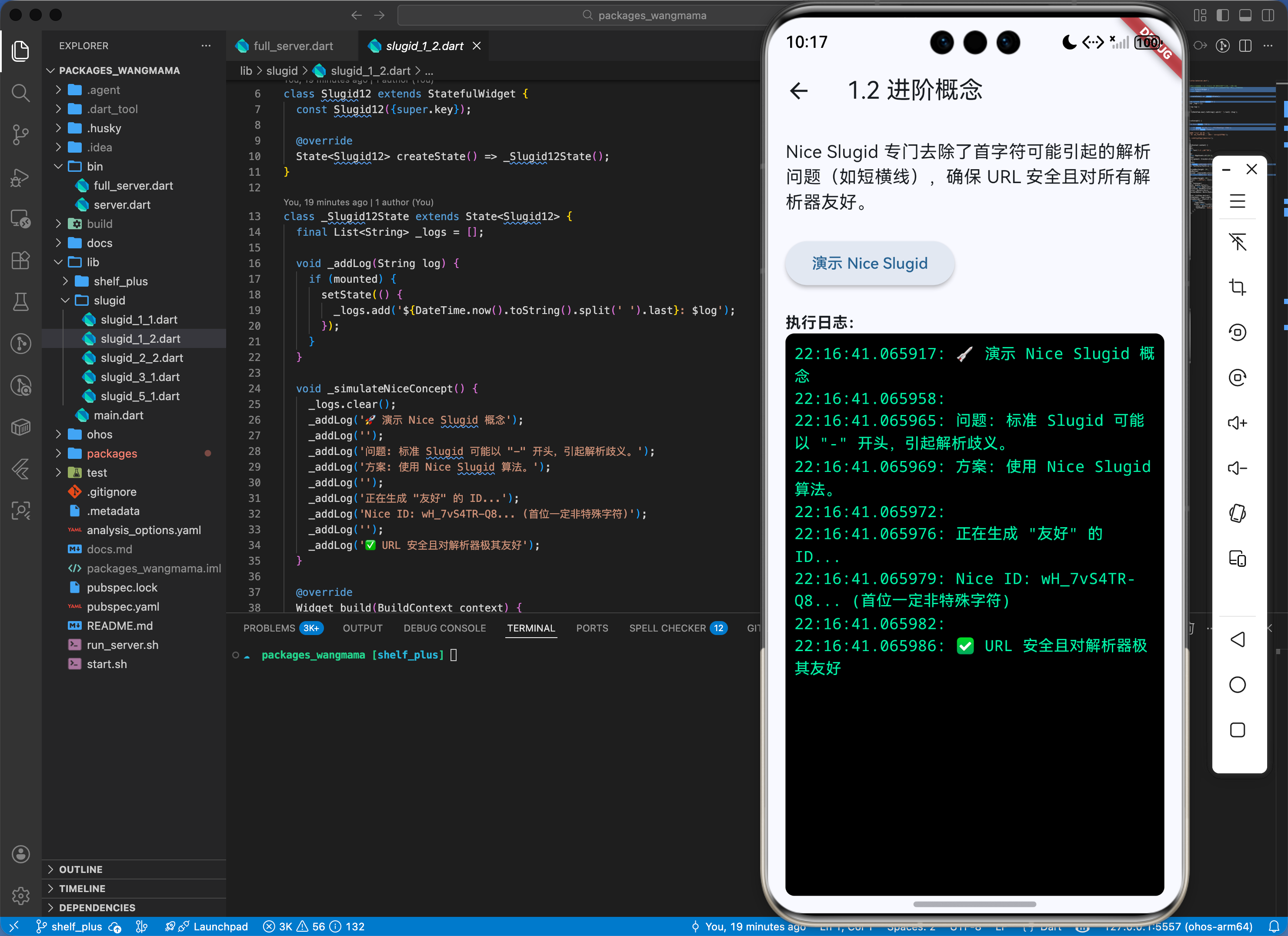Expand the docs folder
This screenshot has height=936, width=1288.
100,243
